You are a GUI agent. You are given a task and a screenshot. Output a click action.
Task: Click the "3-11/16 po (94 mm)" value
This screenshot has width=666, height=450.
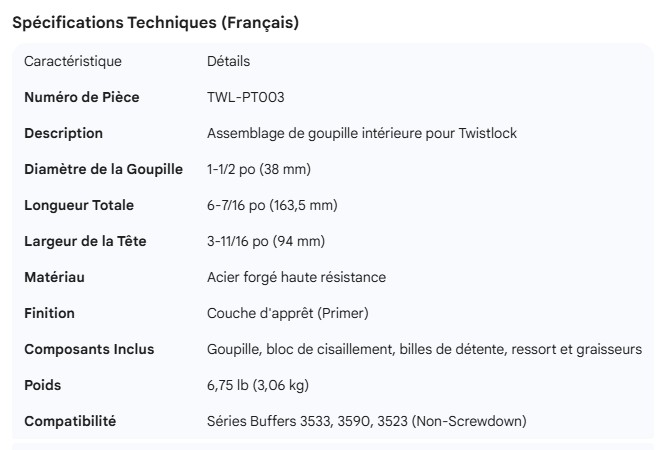[x=266, y=241]
